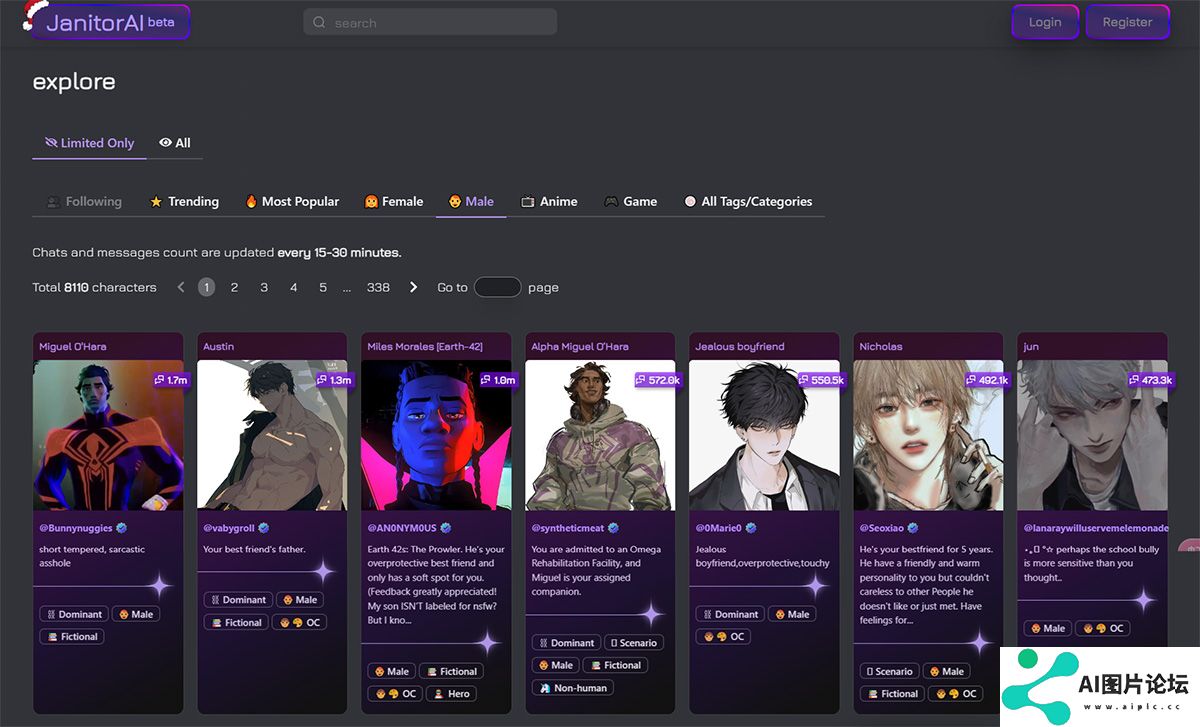This screenshot has height=727, width=1200.
Task: Open the Login page
Action: pyautogui.click(x=1045, y=22)
